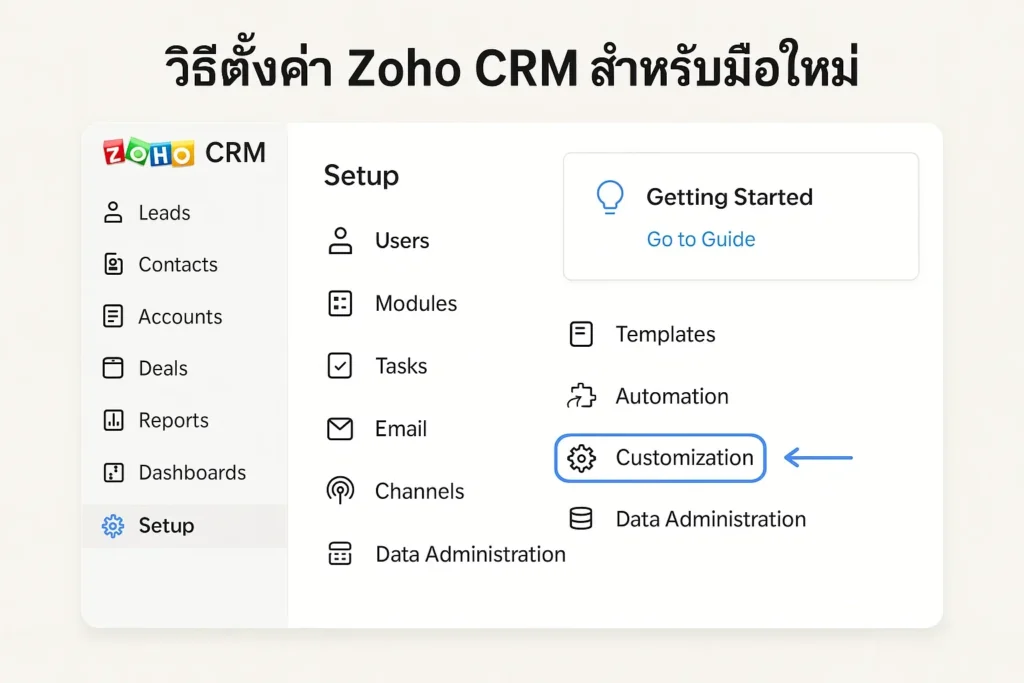Select the Reports bar chart icon
This screenshot has height=683, width=1024.
coord(114,421)
